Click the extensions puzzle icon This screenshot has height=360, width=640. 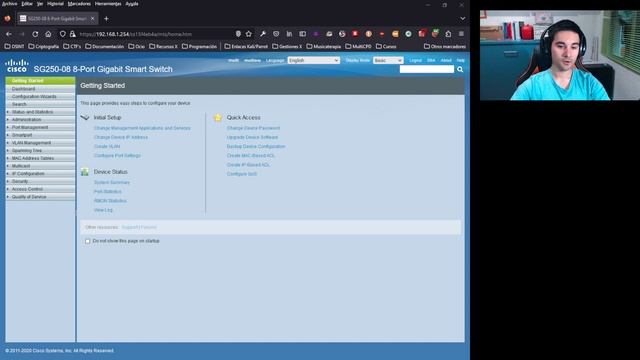click(x=448, y=34)
